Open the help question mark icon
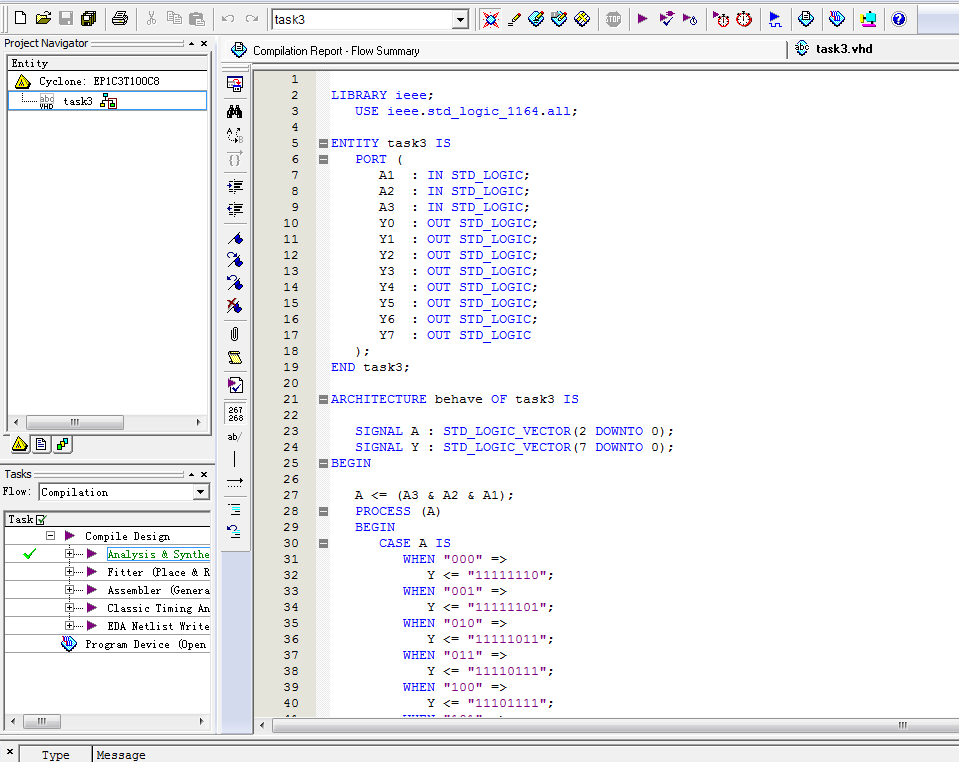This screenshot has height=762, width=959. tap(898, 19)
